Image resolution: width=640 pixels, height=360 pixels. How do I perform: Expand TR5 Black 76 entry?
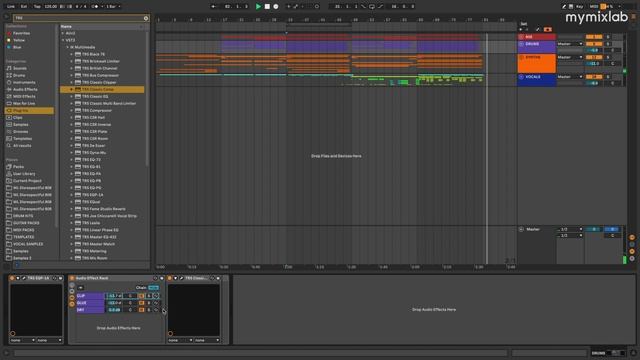[71, 54]
